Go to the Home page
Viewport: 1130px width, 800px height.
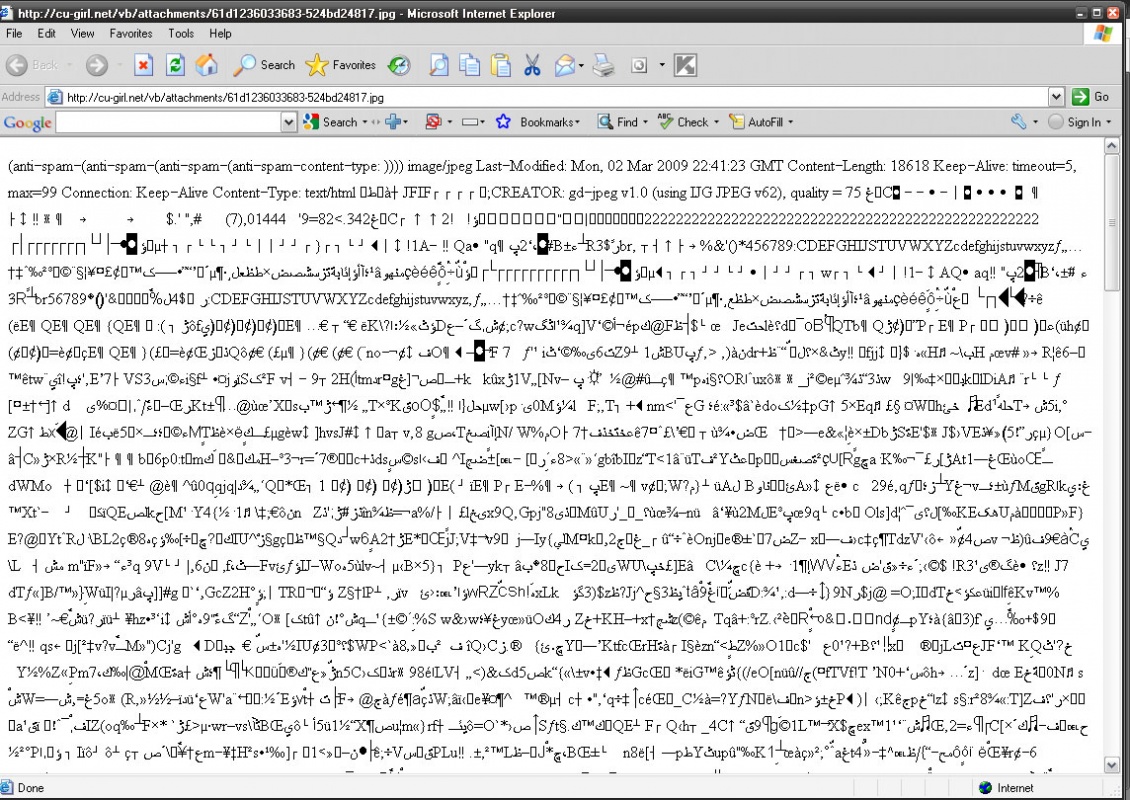207,65
